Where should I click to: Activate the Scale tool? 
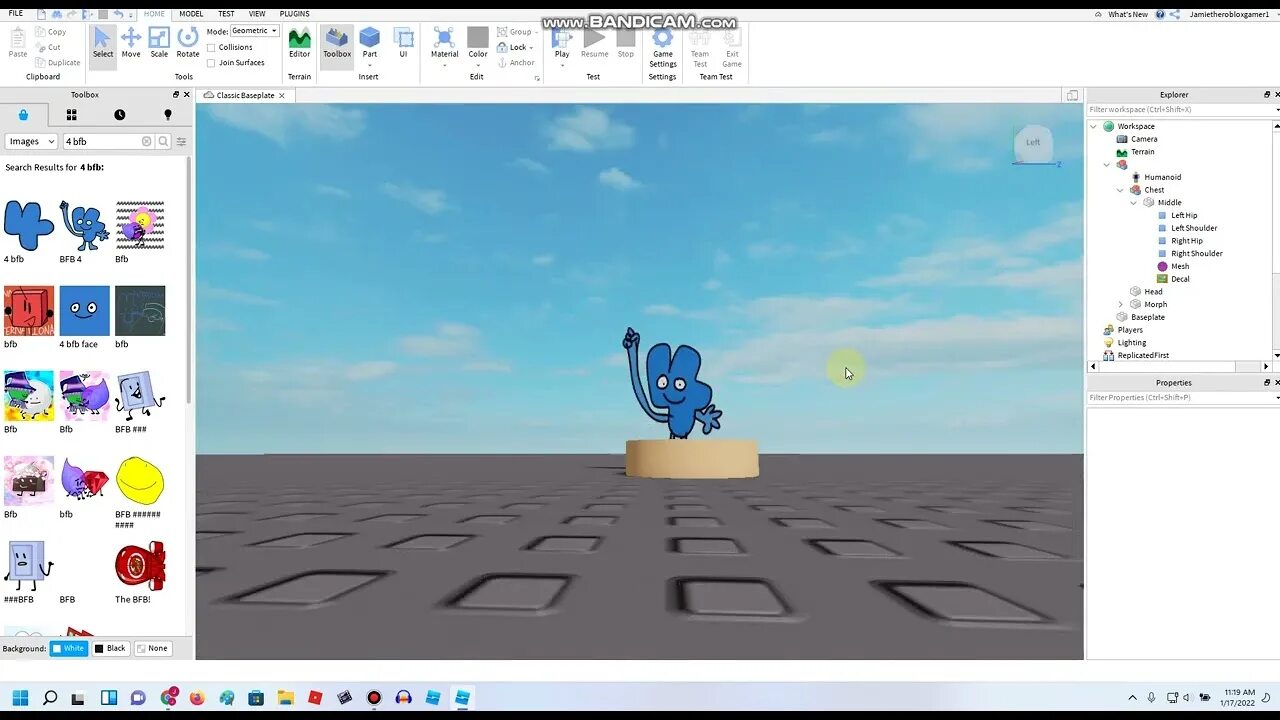[x=159, y=42]
